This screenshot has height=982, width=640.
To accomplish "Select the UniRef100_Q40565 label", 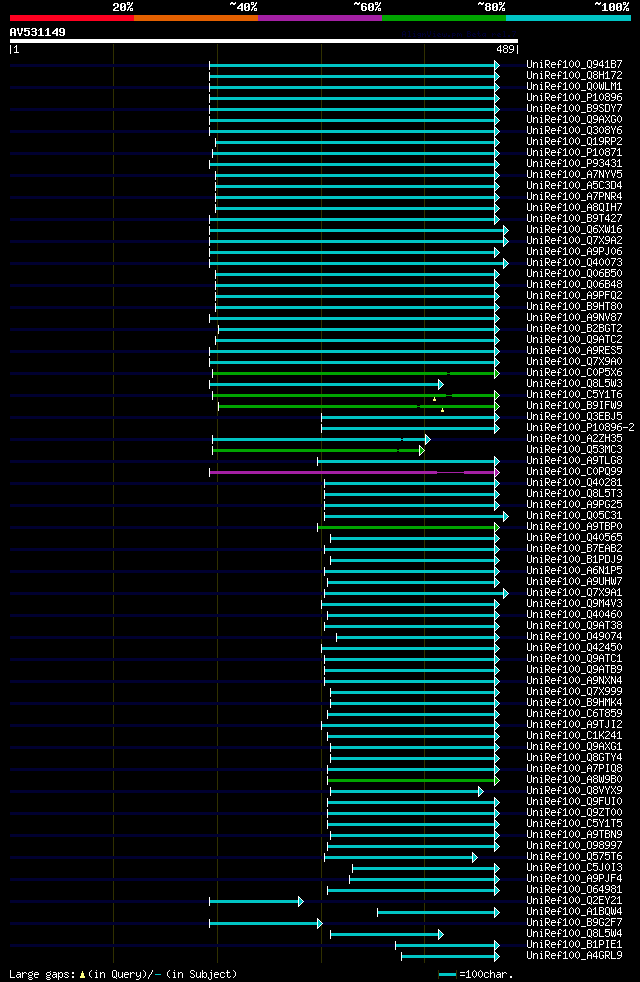I will (574, 537).
